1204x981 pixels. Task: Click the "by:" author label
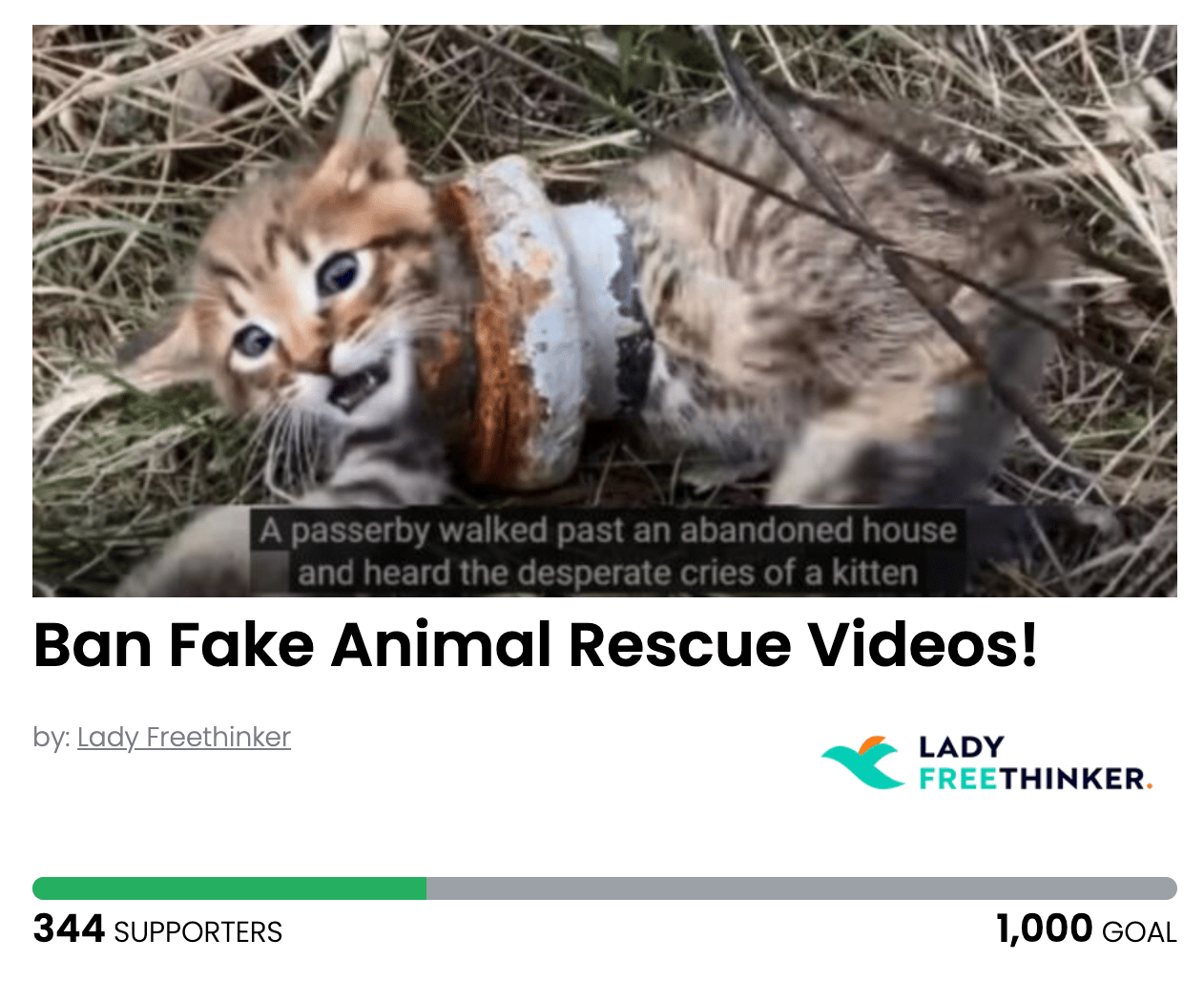pos(52,737)
